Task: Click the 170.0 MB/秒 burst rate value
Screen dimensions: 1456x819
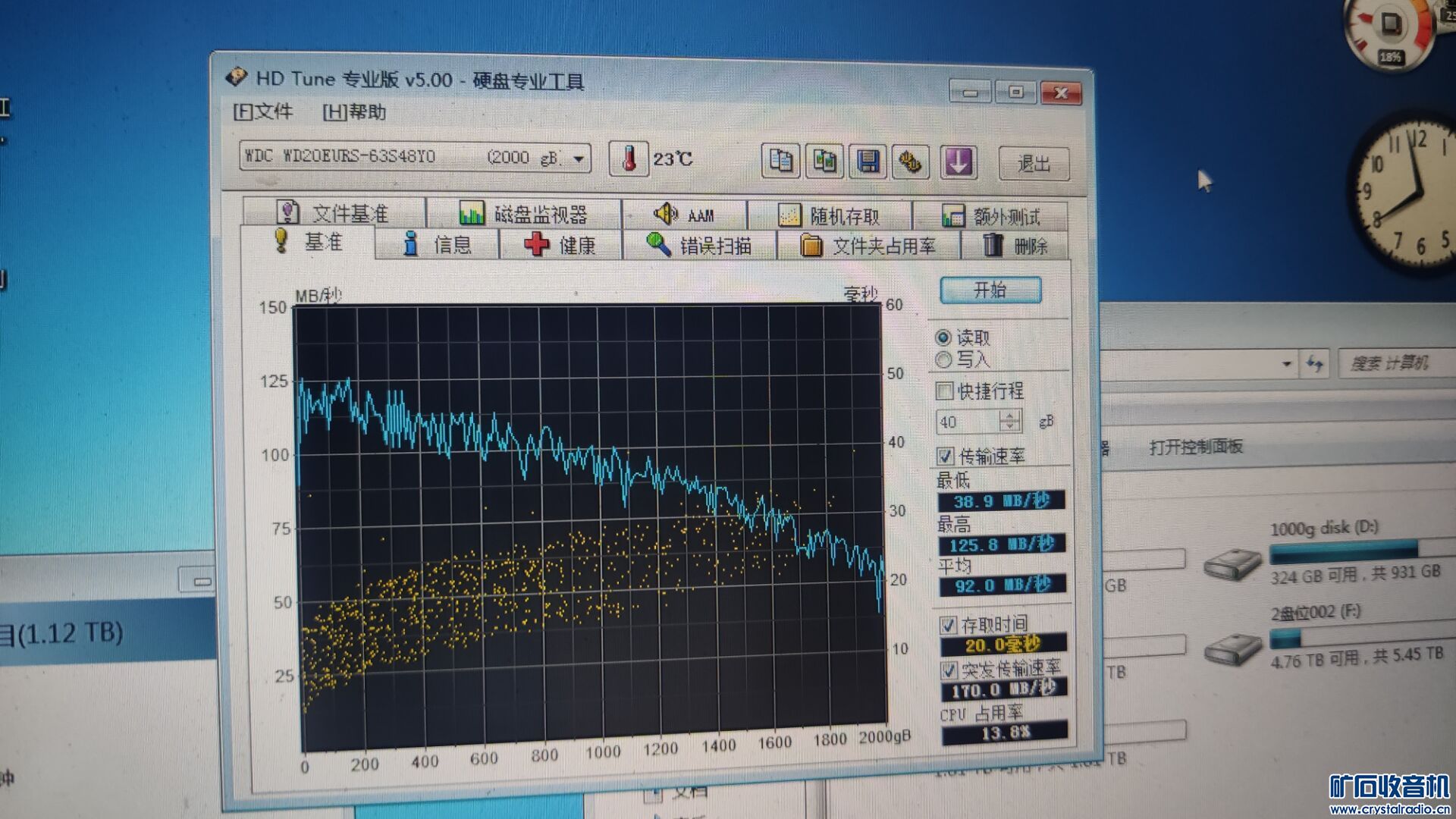Action: point(1004,690)
